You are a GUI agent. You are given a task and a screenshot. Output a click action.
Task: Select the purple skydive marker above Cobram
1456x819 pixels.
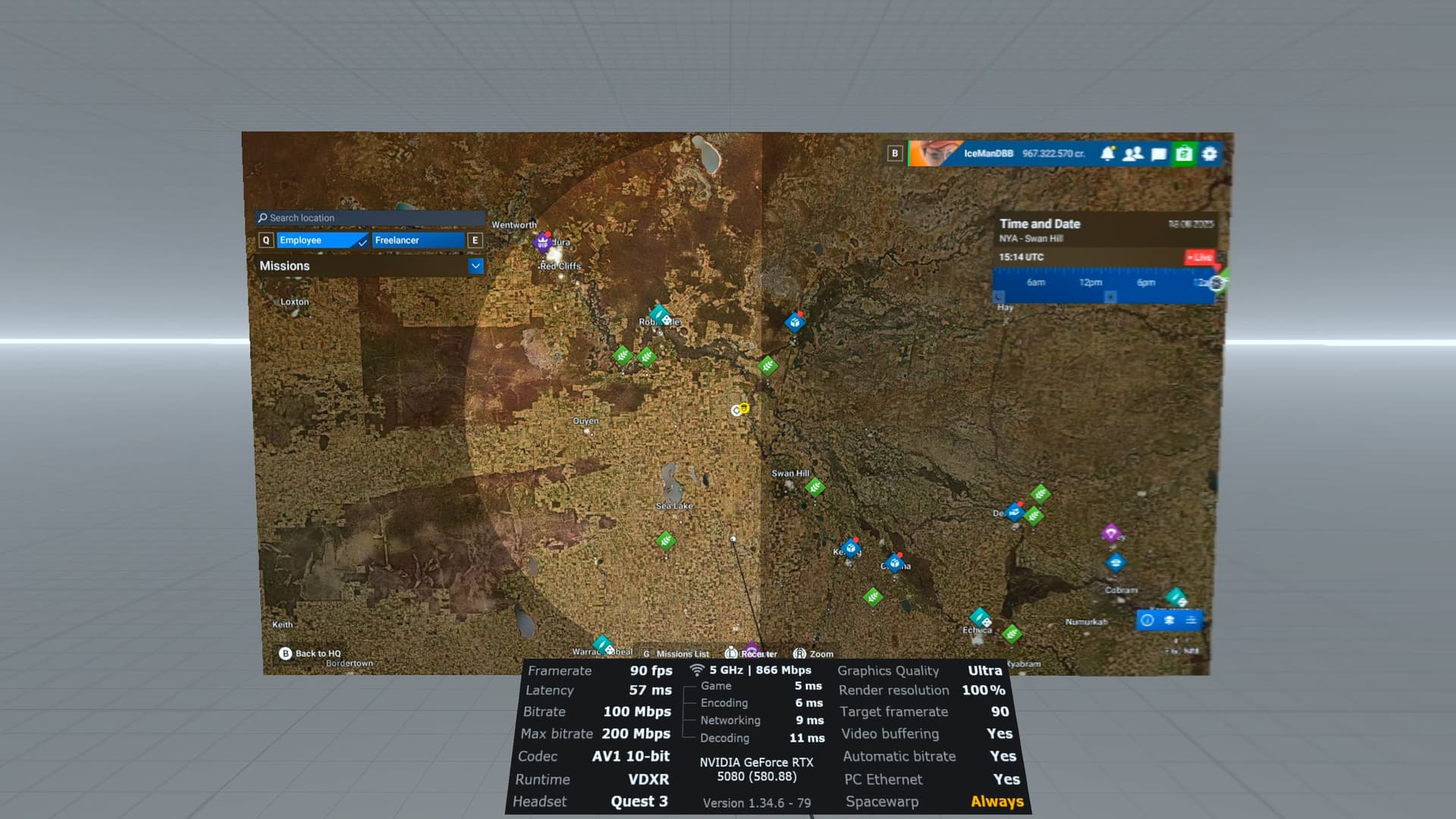(x=1111, y=533)
